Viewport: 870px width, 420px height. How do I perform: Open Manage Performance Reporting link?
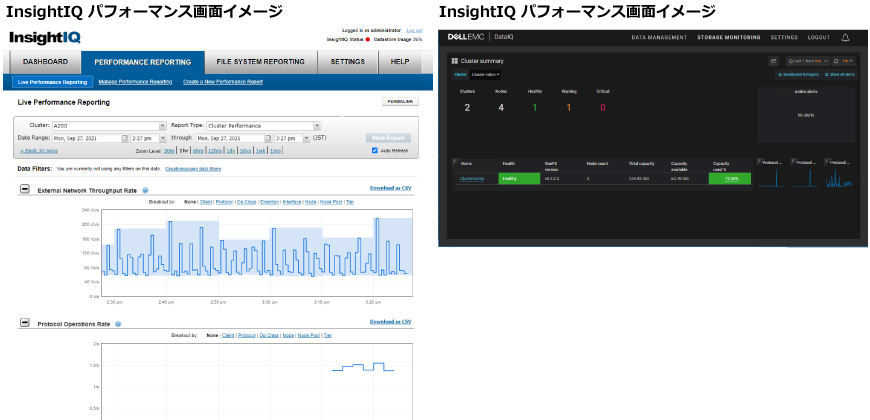(135, 82)
